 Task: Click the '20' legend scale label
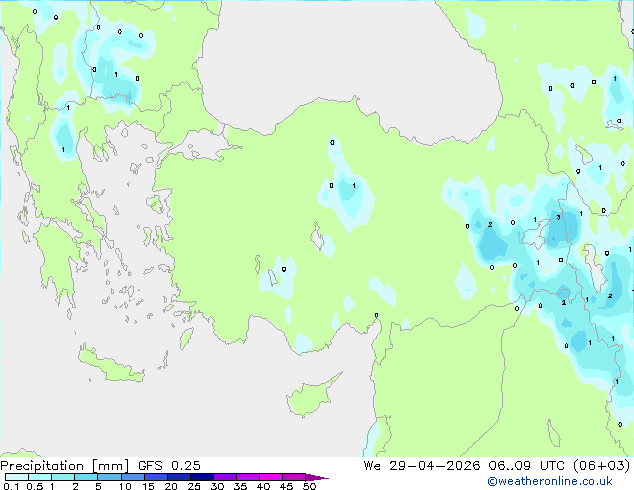point(171,486)
